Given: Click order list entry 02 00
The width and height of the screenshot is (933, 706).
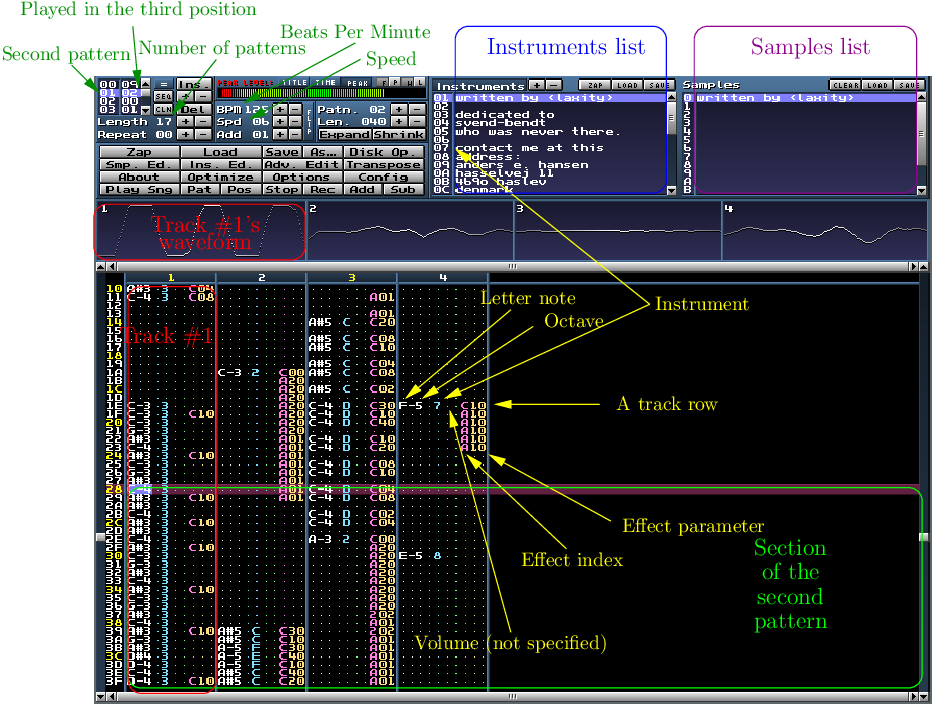Looking at the screenshot, I should 119,101.
